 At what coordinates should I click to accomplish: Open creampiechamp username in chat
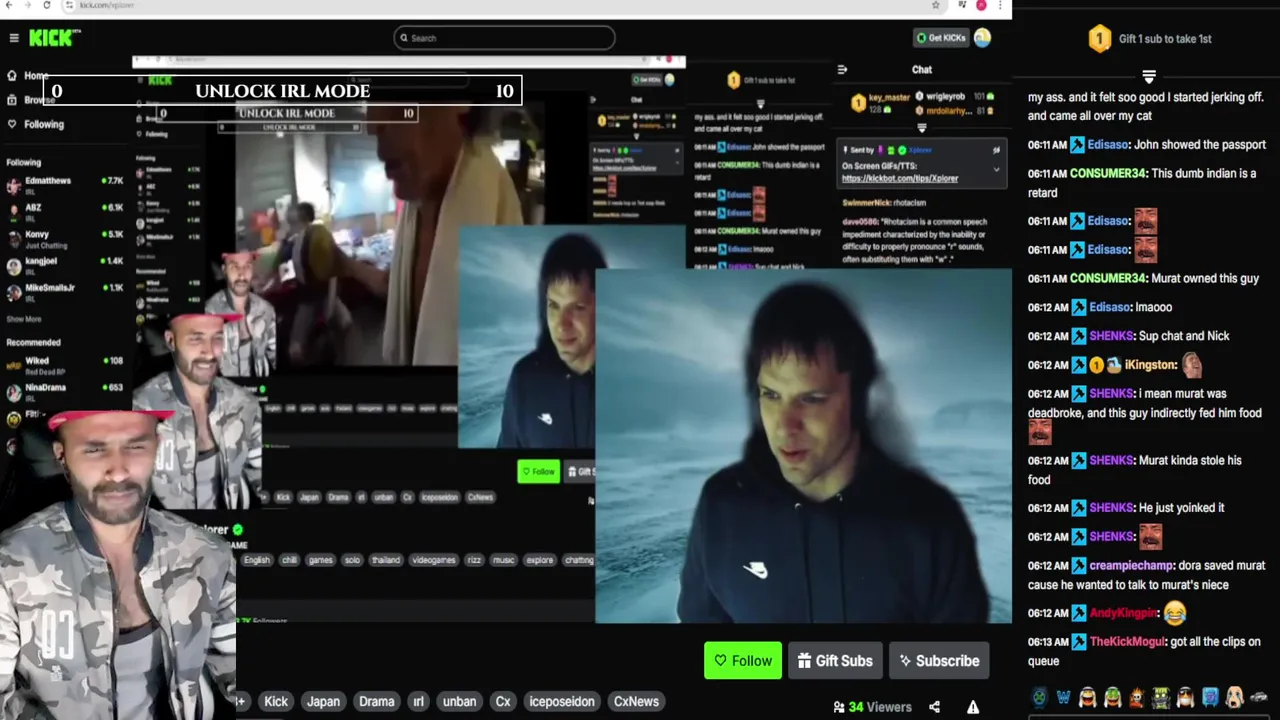point(1131,566)
